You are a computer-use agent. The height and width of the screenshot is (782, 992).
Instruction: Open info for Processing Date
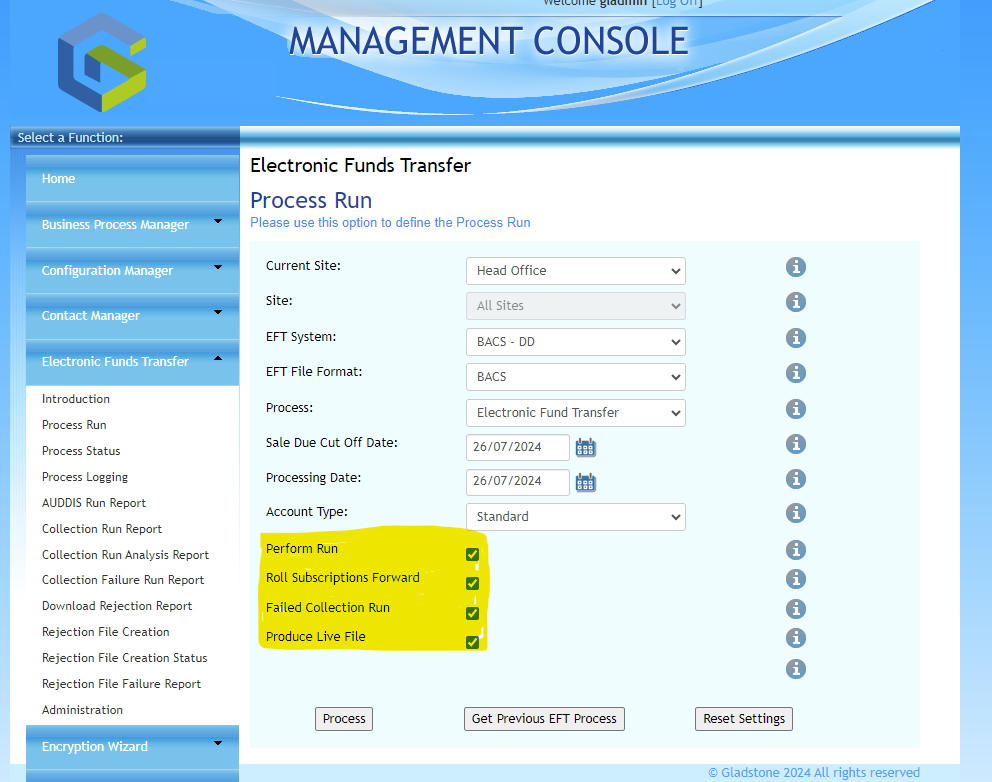click(796, 478)
